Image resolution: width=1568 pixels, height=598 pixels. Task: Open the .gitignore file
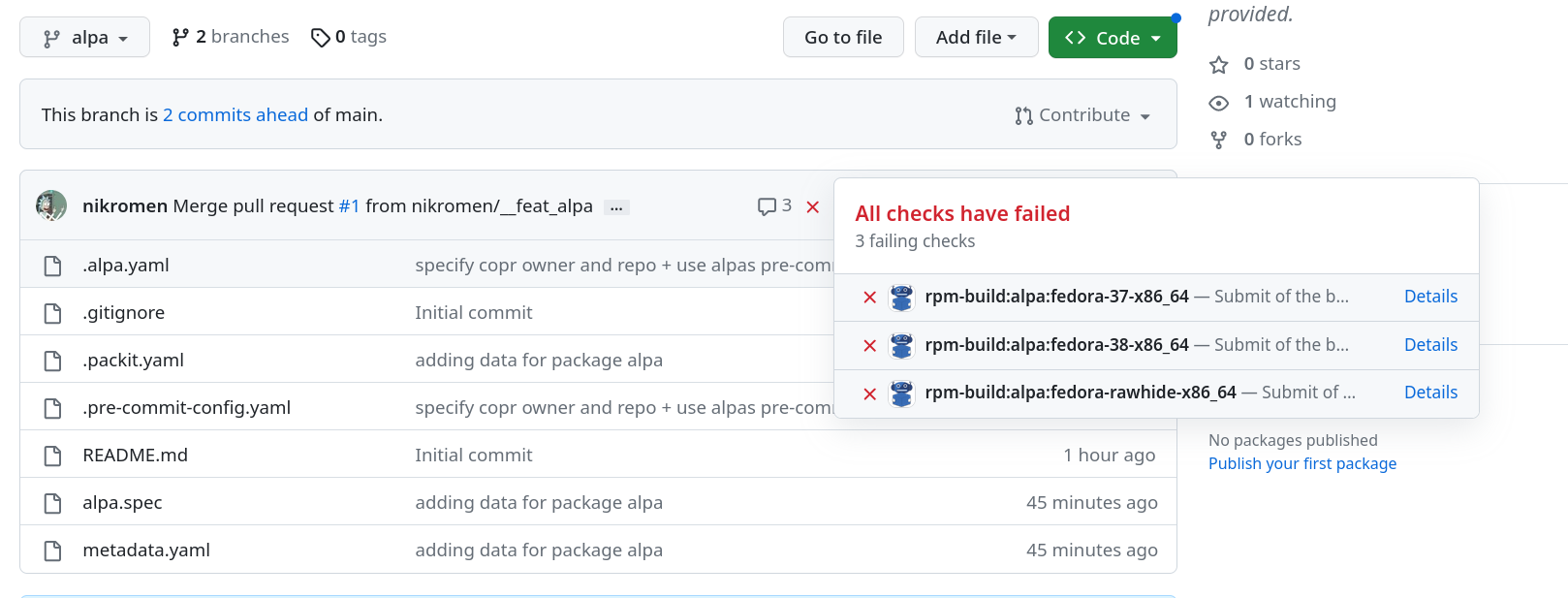pos(124,312)
